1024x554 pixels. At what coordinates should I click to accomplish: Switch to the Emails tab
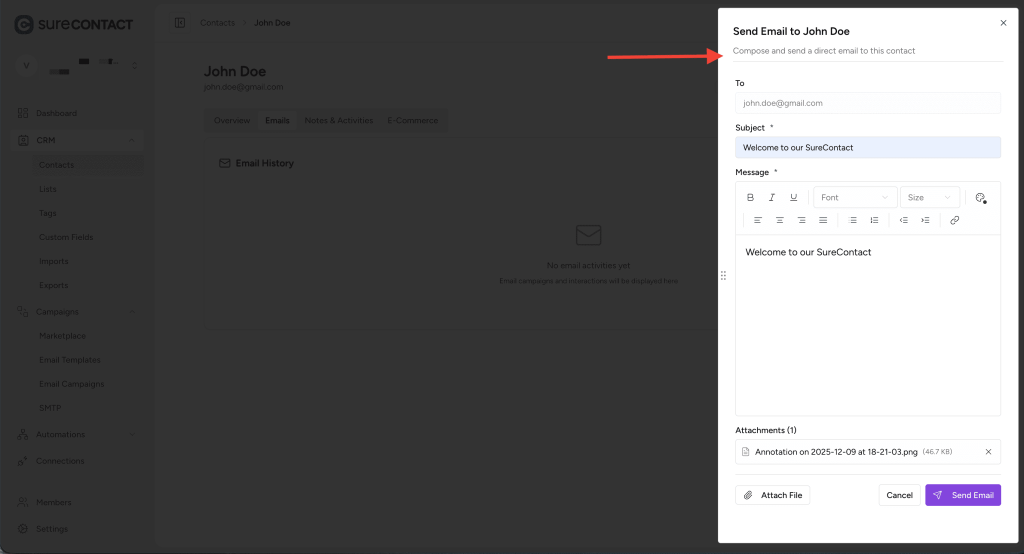click(277, 120)
